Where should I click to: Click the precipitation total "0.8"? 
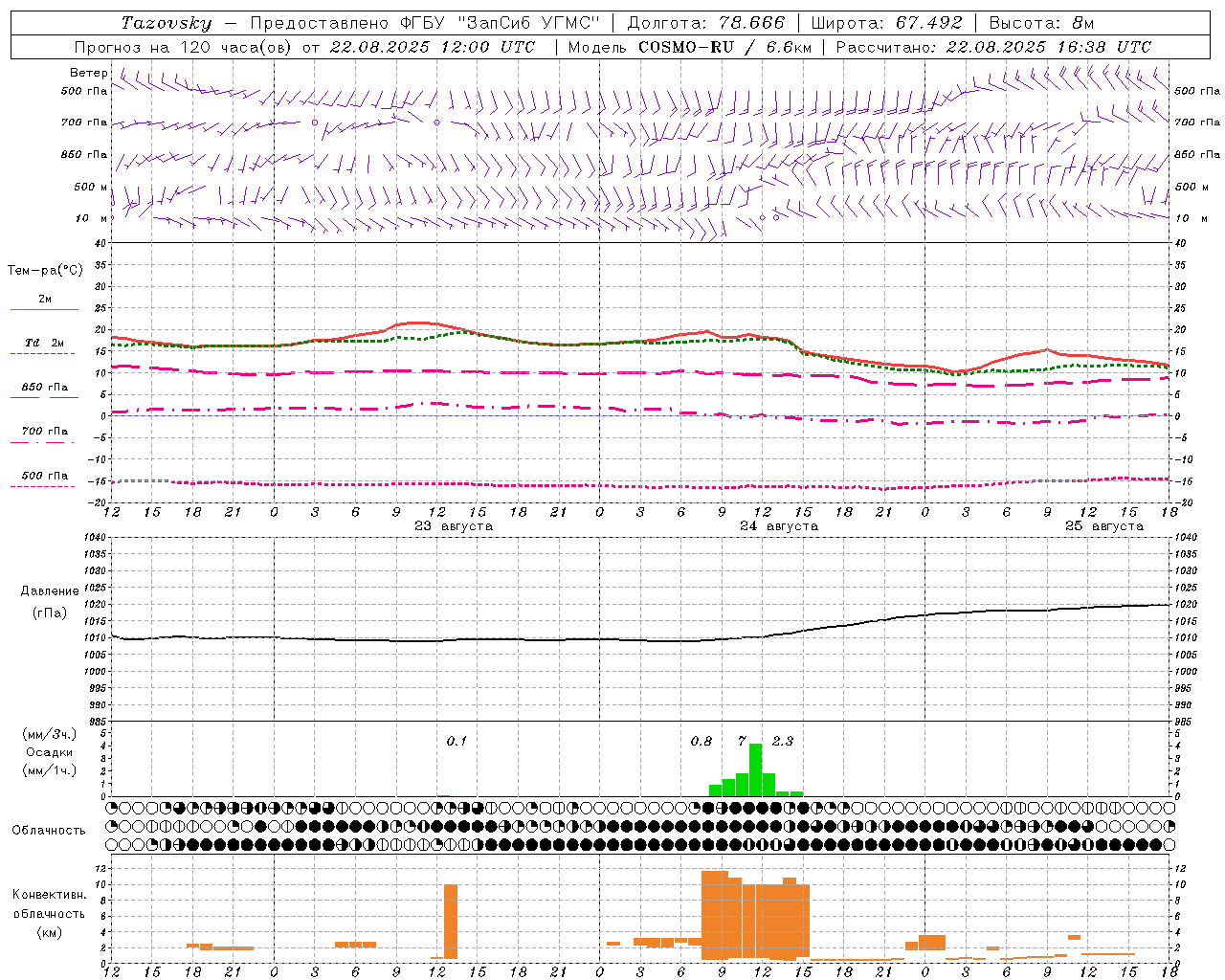coord(702,742)
